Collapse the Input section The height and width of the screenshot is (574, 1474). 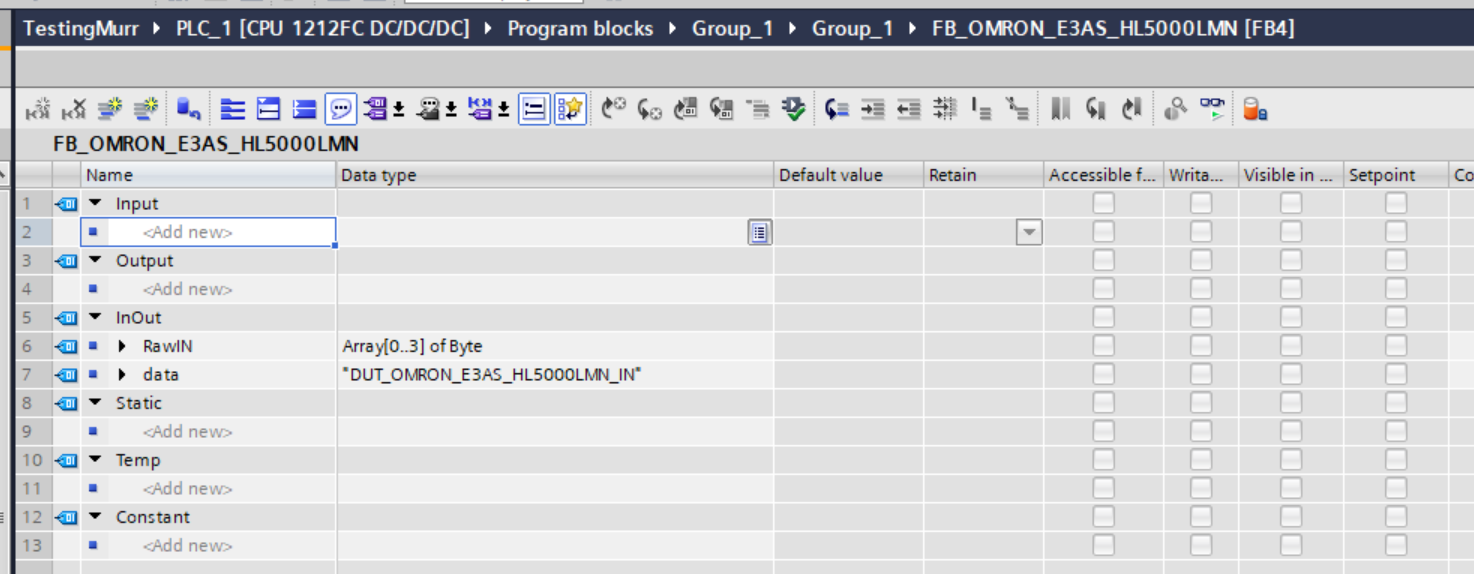click(x=95, y=203)
